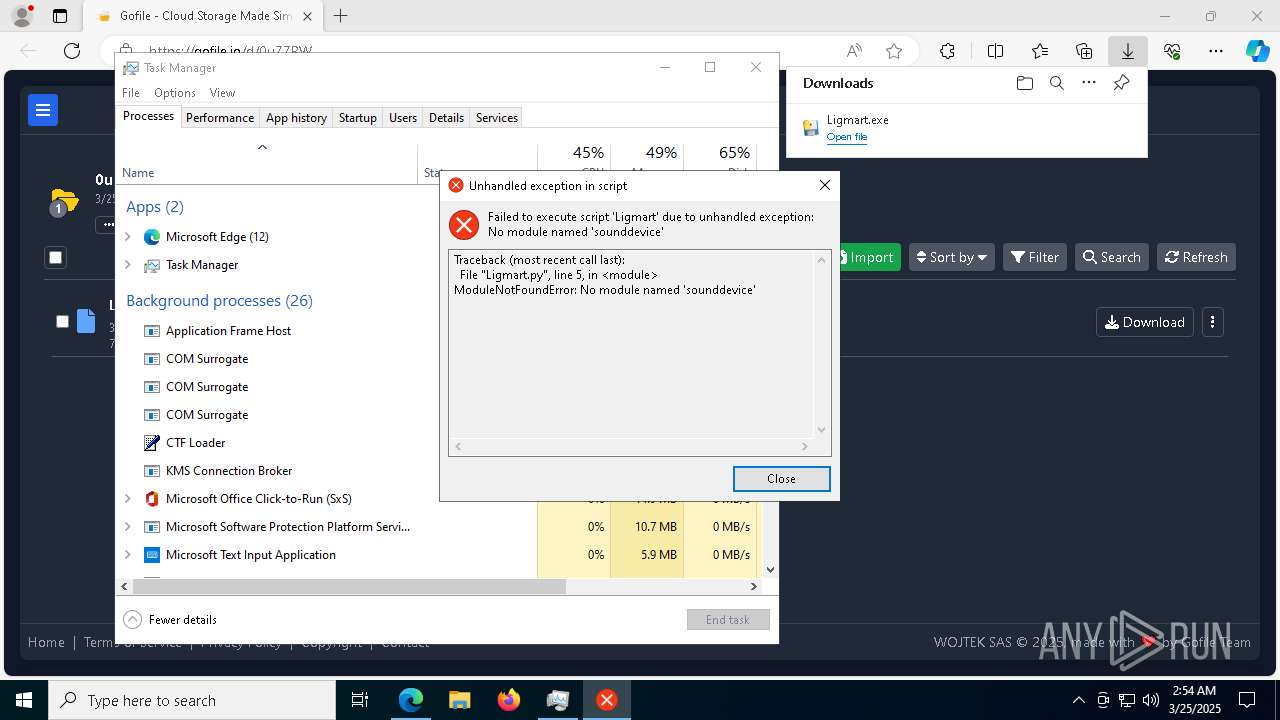
Task: Open the Sort by dropdown
Action: pyautogui.click(x=951, y=257)
